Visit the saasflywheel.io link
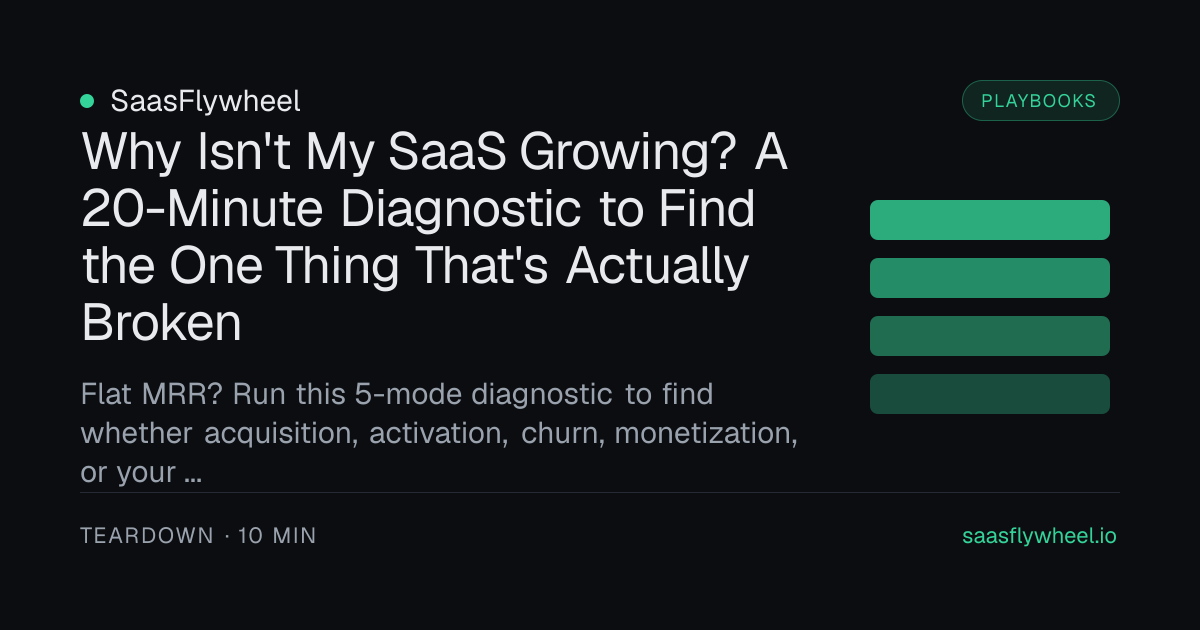Viewport: 1200px width, 630px height. pos(1039,536)
